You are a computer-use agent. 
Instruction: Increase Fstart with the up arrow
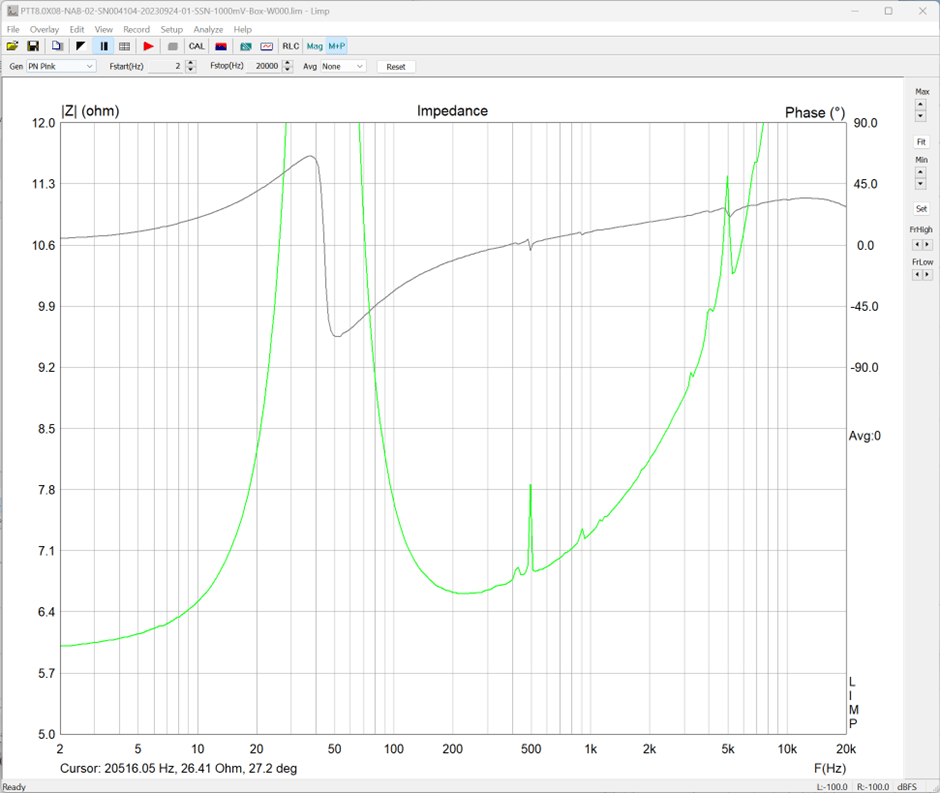click(x=191, y=64)
